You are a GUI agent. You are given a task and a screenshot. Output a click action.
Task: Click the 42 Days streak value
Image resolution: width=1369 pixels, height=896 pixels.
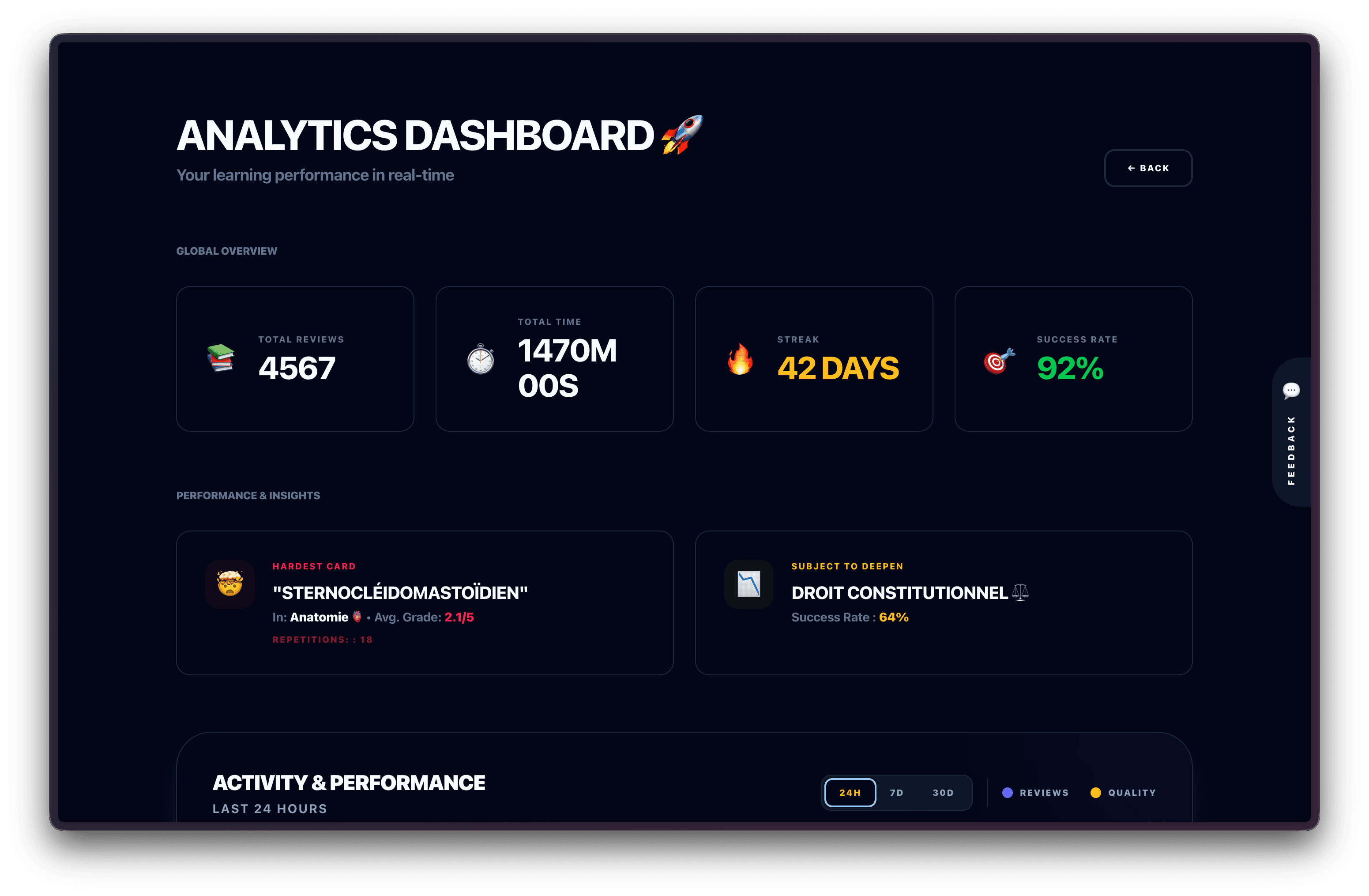click(x=838, y=369)
